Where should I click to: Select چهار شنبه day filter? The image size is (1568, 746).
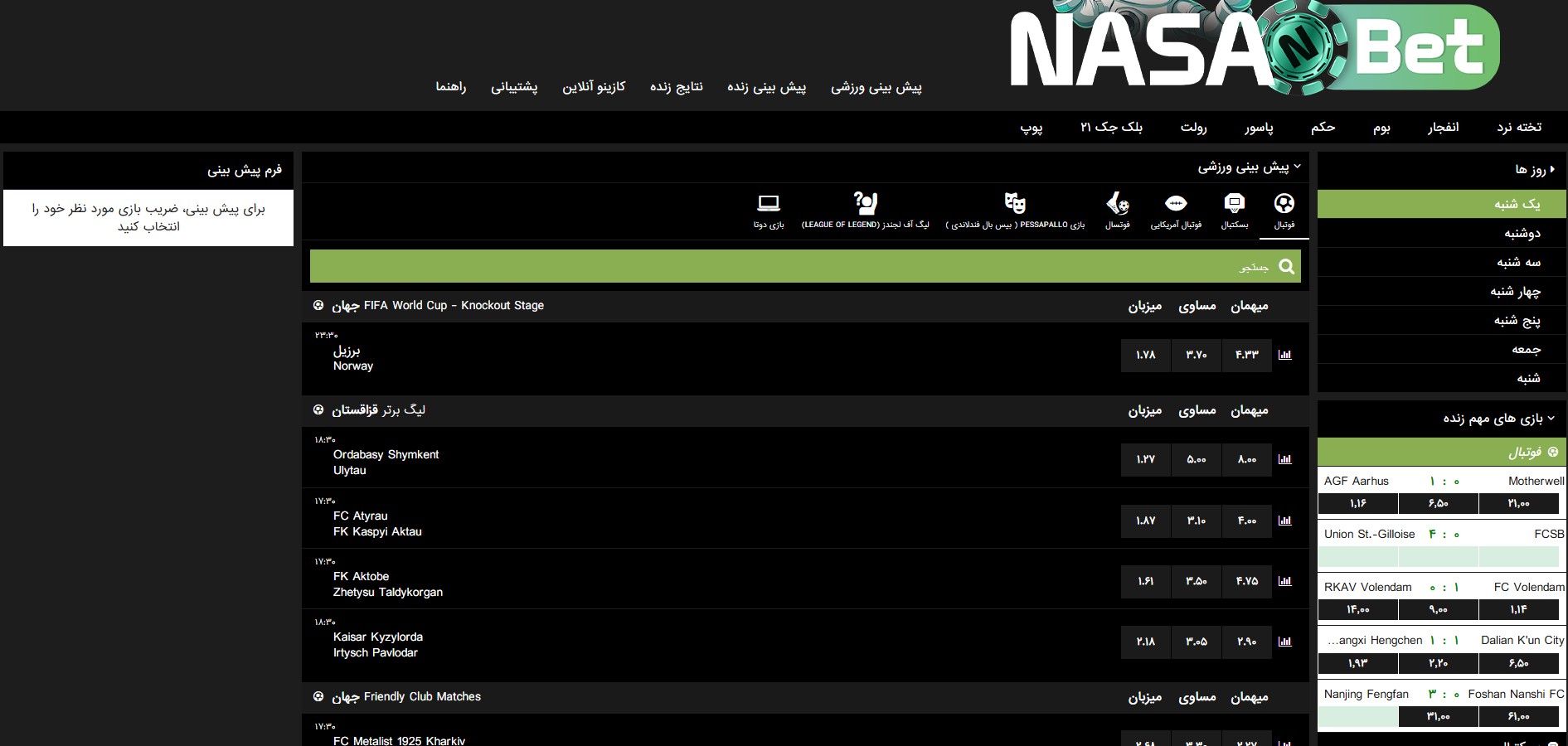click(1441, 291)
